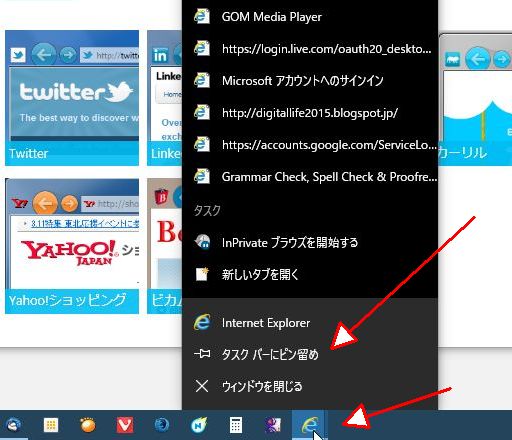Open Thunderbird from the taskbar
This screenshot has width=512, height=440.
coord(14,425)
